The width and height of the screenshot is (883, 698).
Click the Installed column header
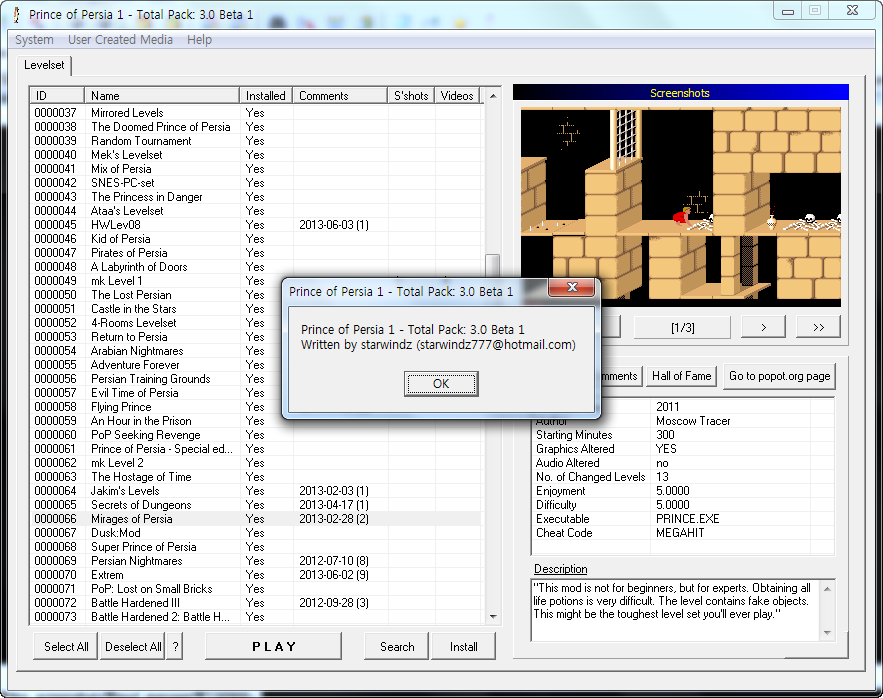(266, 95)
